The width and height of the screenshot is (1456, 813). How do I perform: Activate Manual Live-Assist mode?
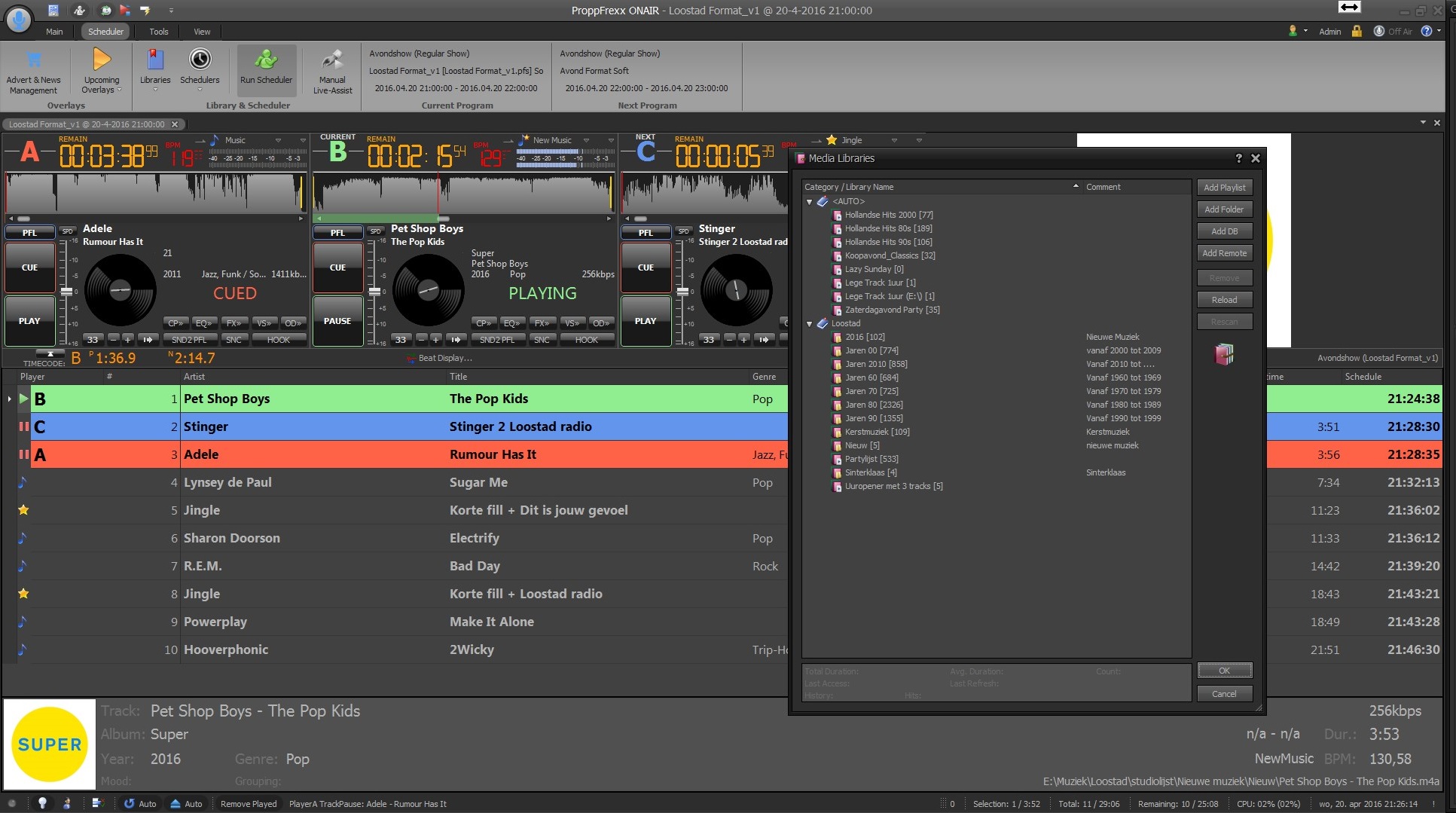(332, 71)
